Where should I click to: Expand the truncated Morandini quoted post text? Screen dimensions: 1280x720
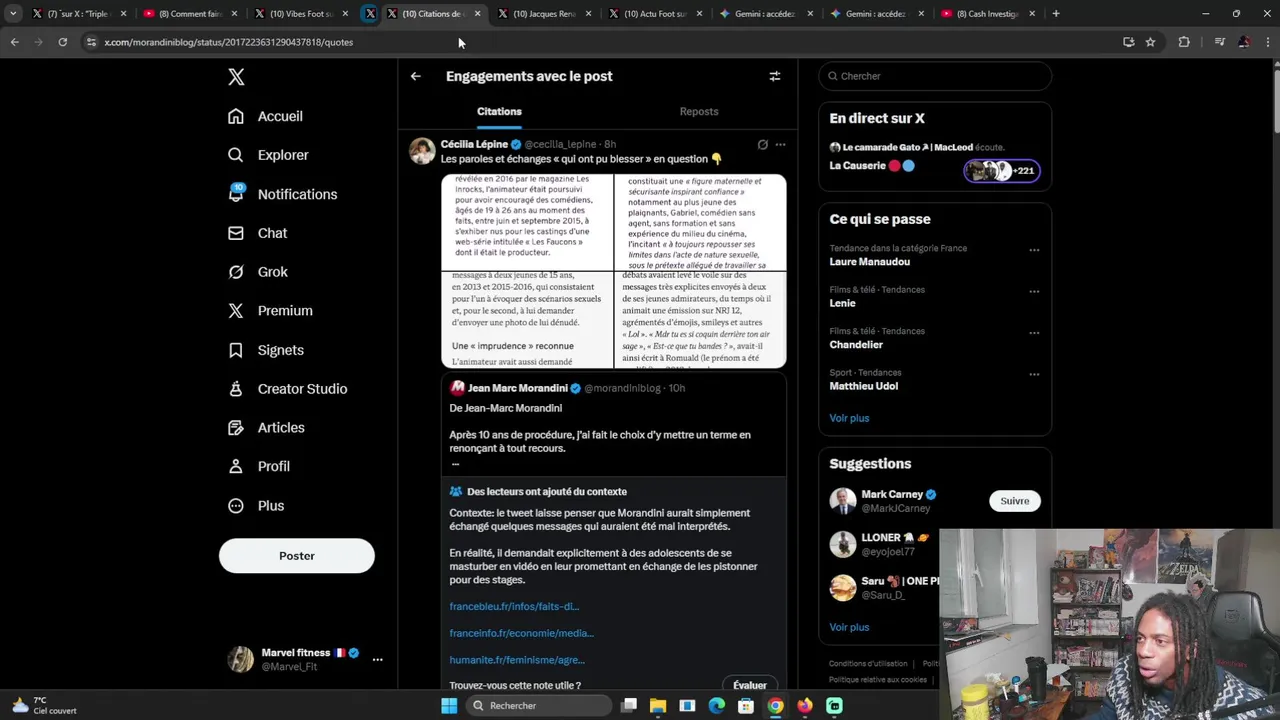455,463
